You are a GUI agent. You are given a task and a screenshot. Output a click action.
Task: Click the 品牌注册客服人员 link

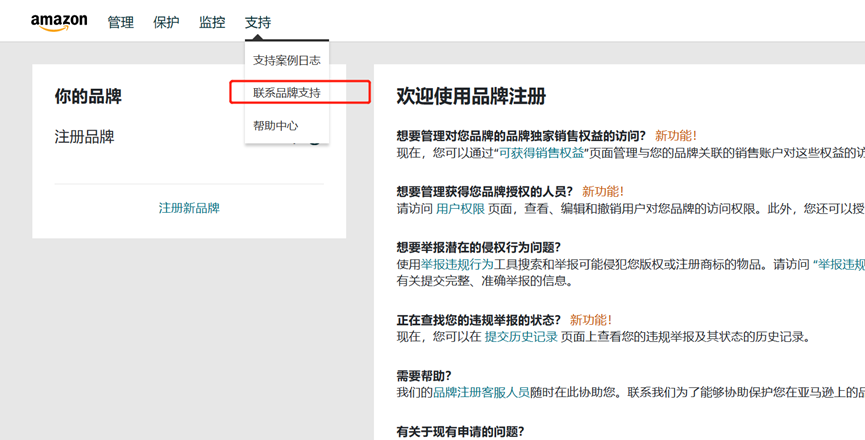coord(481,393)
